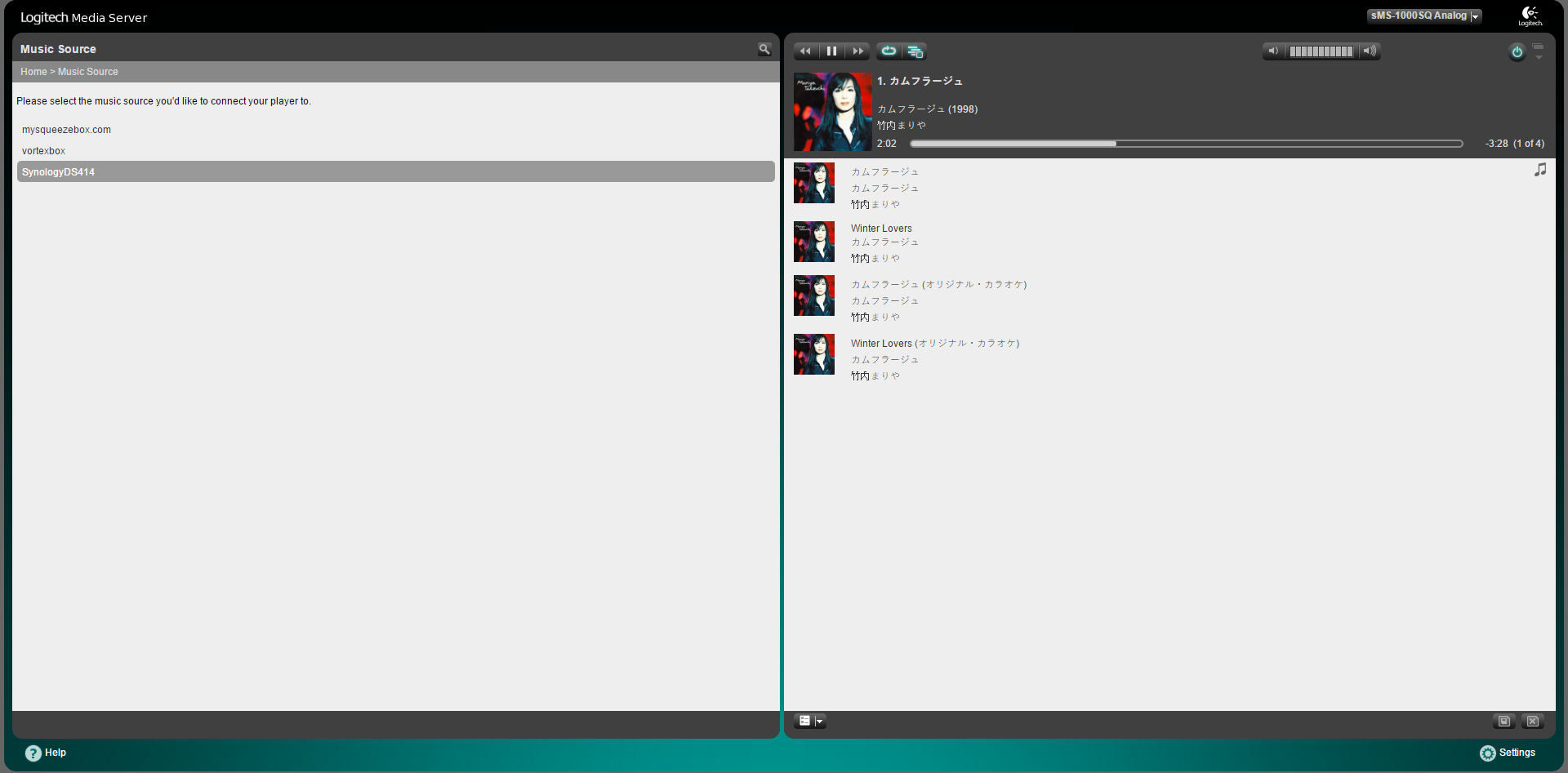This screenshot has height=773, width=1568.
Task: Open album link under Winter Lovers row
Action: [884, 242]
